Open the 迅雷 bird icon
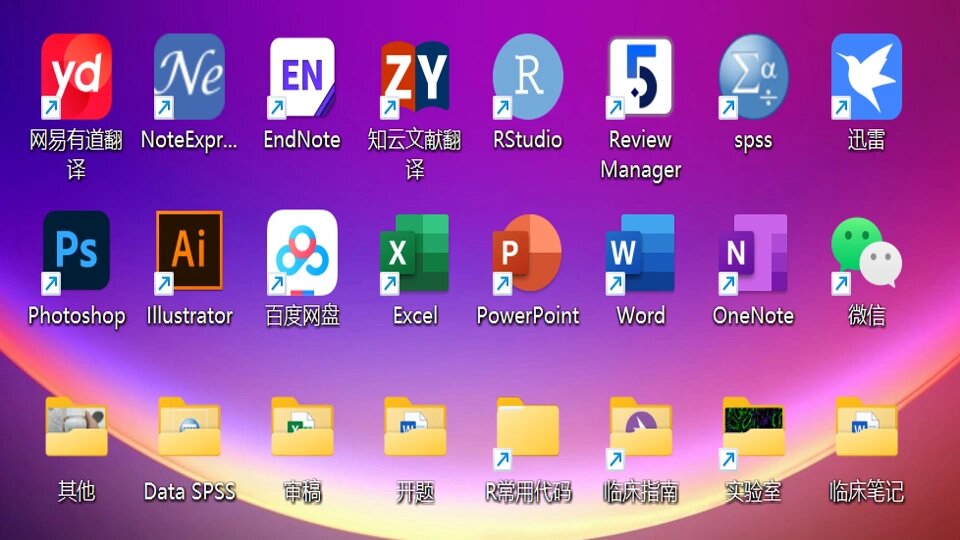The image size is (960, 540). click(x=866, y=77)
